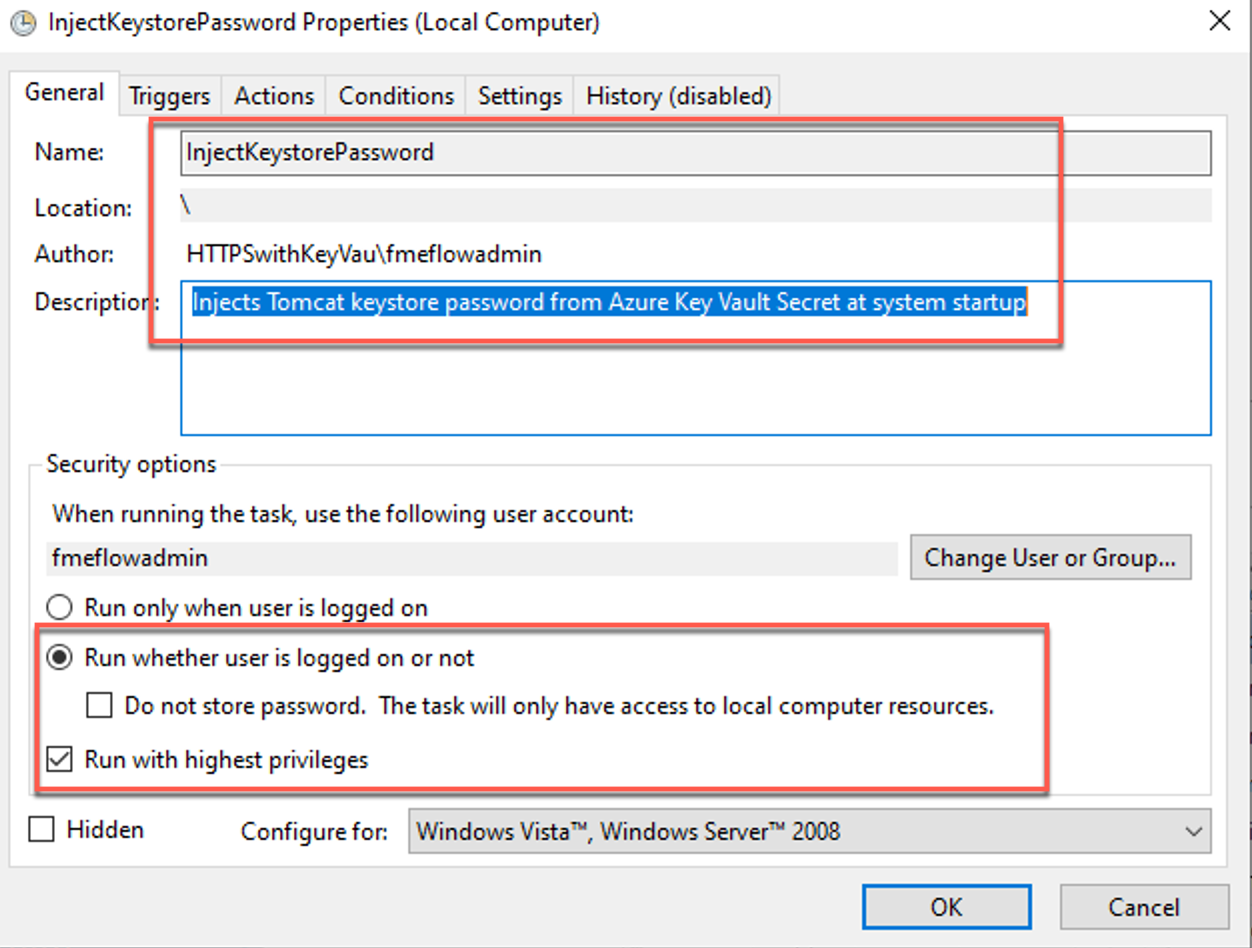Close the Properties dialog with the X
The height and width of the screenshot is (948, 1252).
[x=1219, y=21]
